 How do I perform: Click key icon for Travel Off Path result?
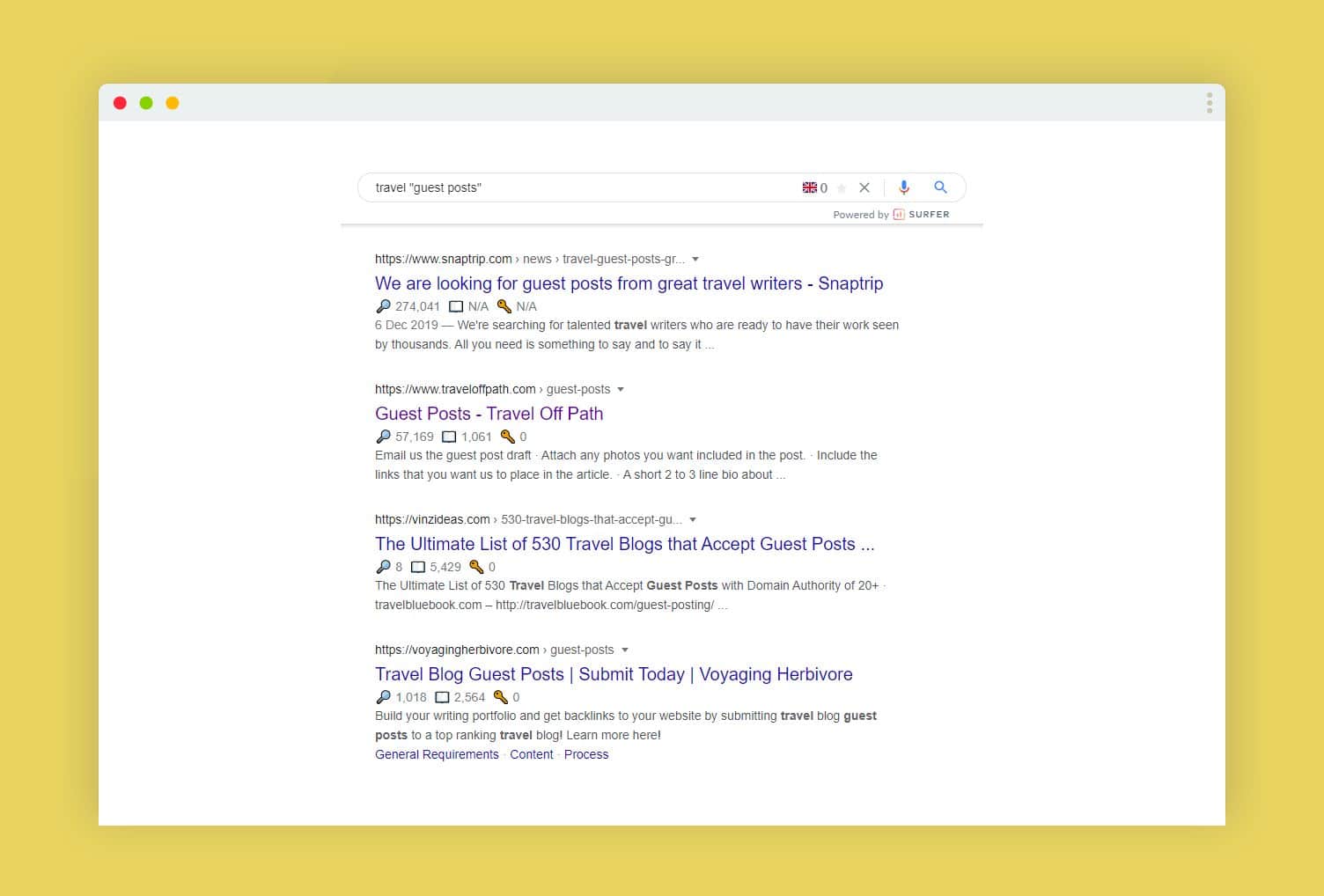tap(507, 437)
